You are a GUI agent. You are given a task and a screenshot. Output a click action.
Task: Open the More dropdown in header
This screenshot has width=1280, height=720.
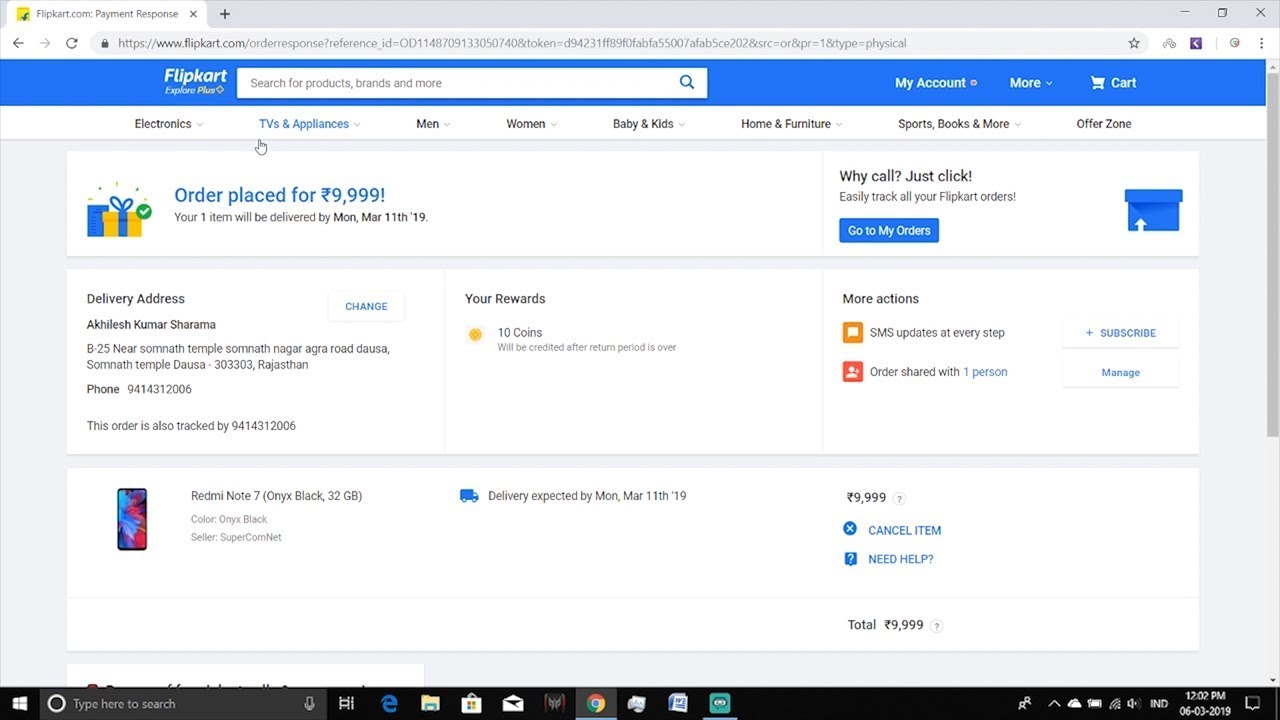tap(1031, 83)
